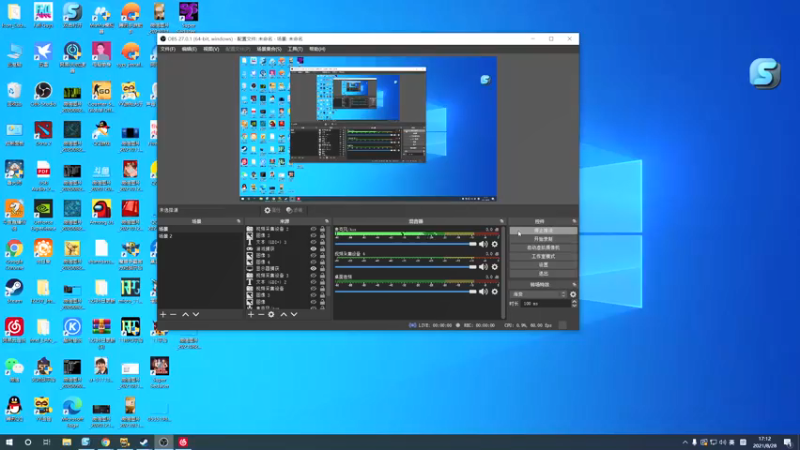This screenshot has height=450, width=800.
Task: Click the 开始录制 button
Action: click(543, 239)
